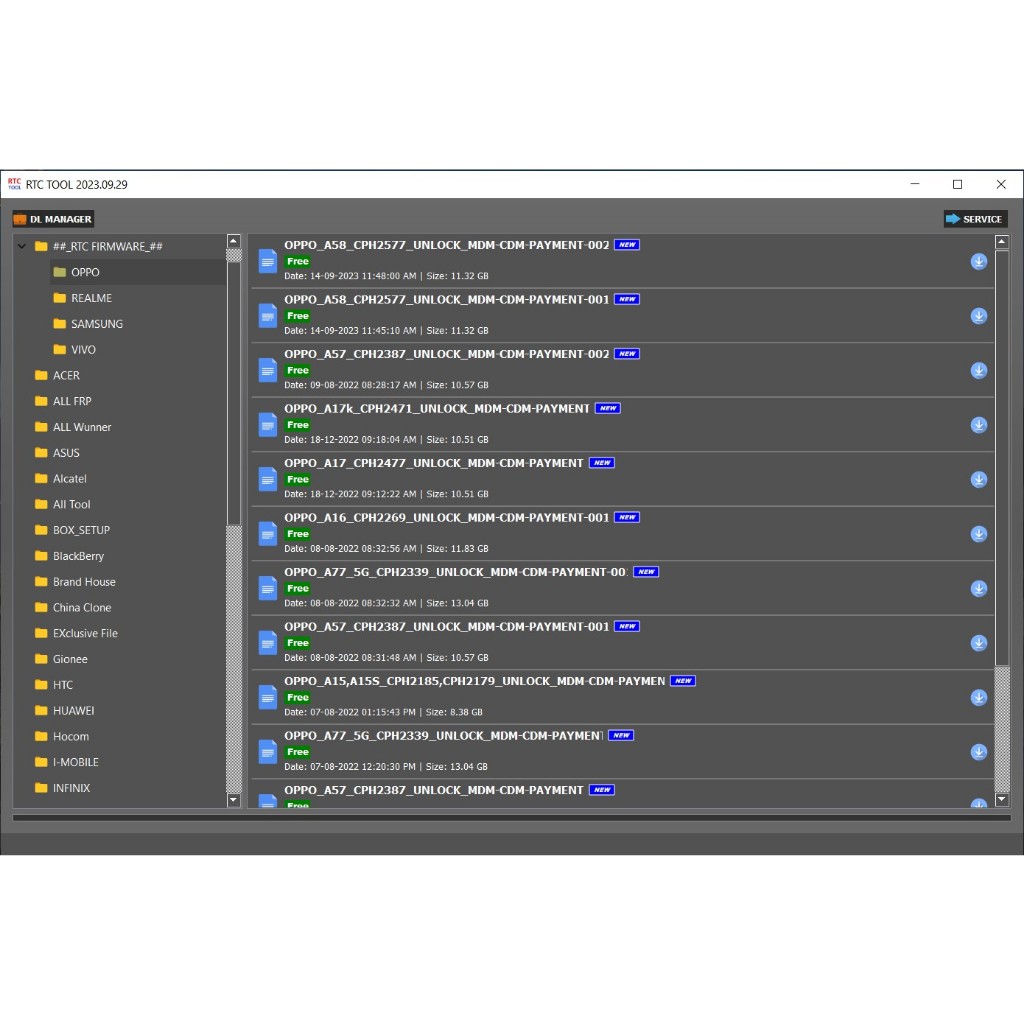1024x1024 pixels.
Task: Click the file list scrollbar up arrow
Action: [x=1002, y=242]
